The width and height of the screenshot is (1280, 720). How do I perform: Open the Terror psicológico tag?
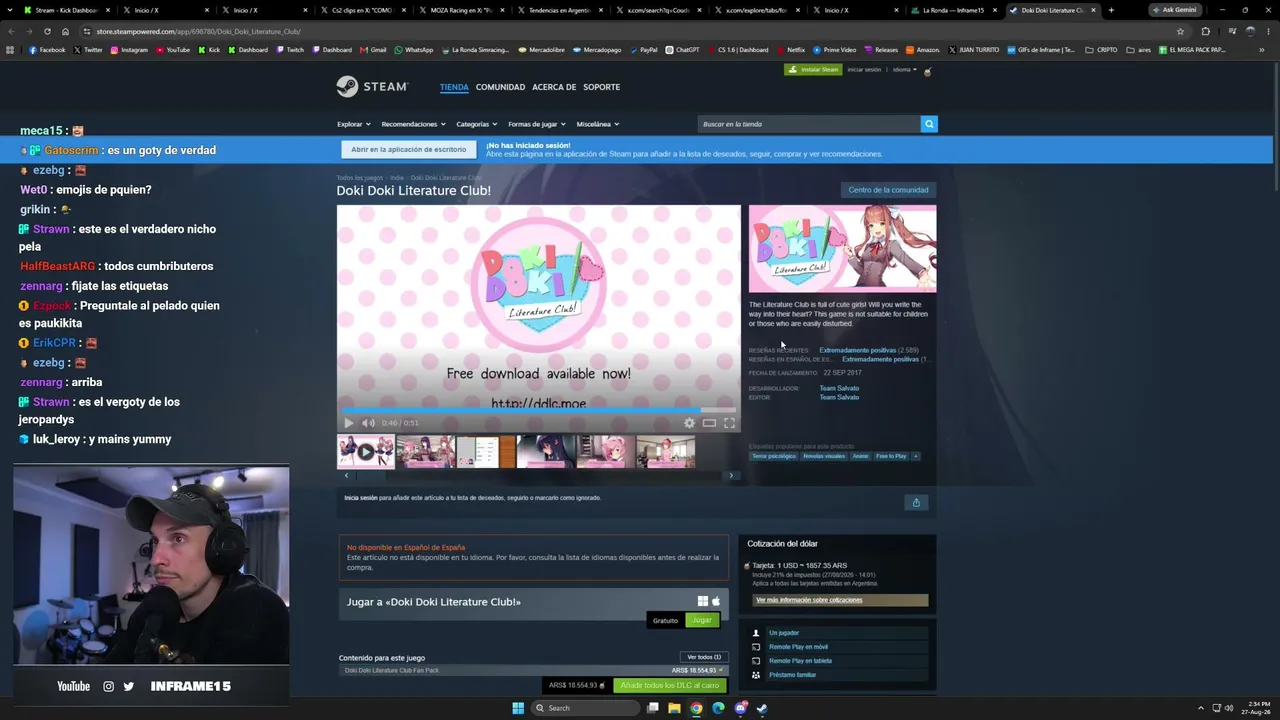[x=774, y=456]
